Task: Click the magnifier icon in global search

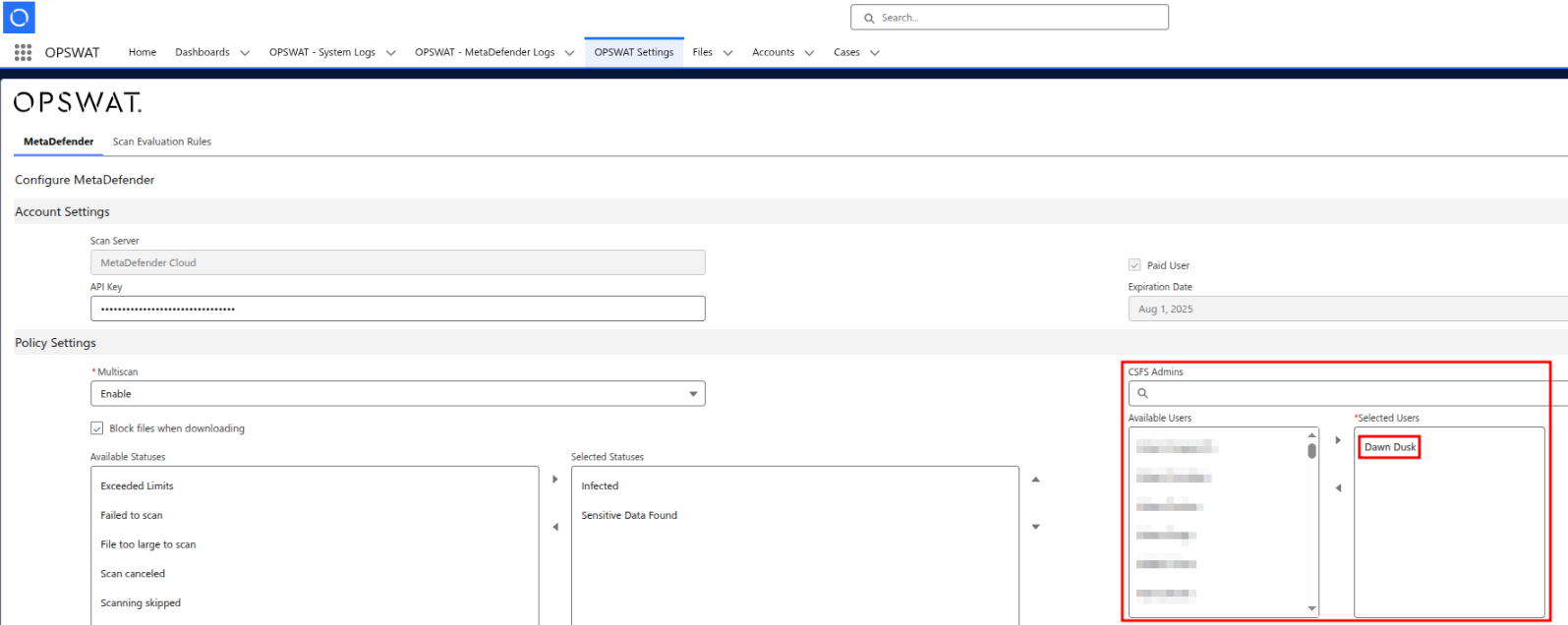Action: 869,18
